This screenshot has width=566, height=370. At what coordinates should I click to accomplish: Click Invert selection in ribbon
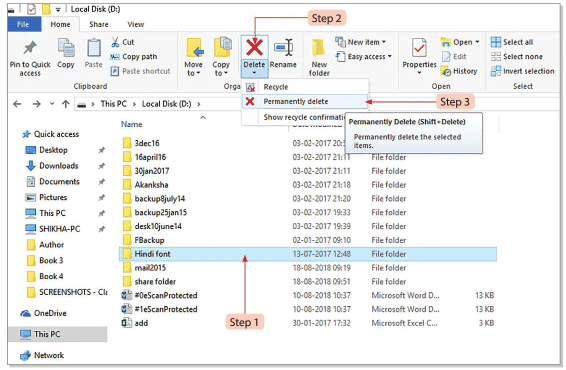click(522, 71)
